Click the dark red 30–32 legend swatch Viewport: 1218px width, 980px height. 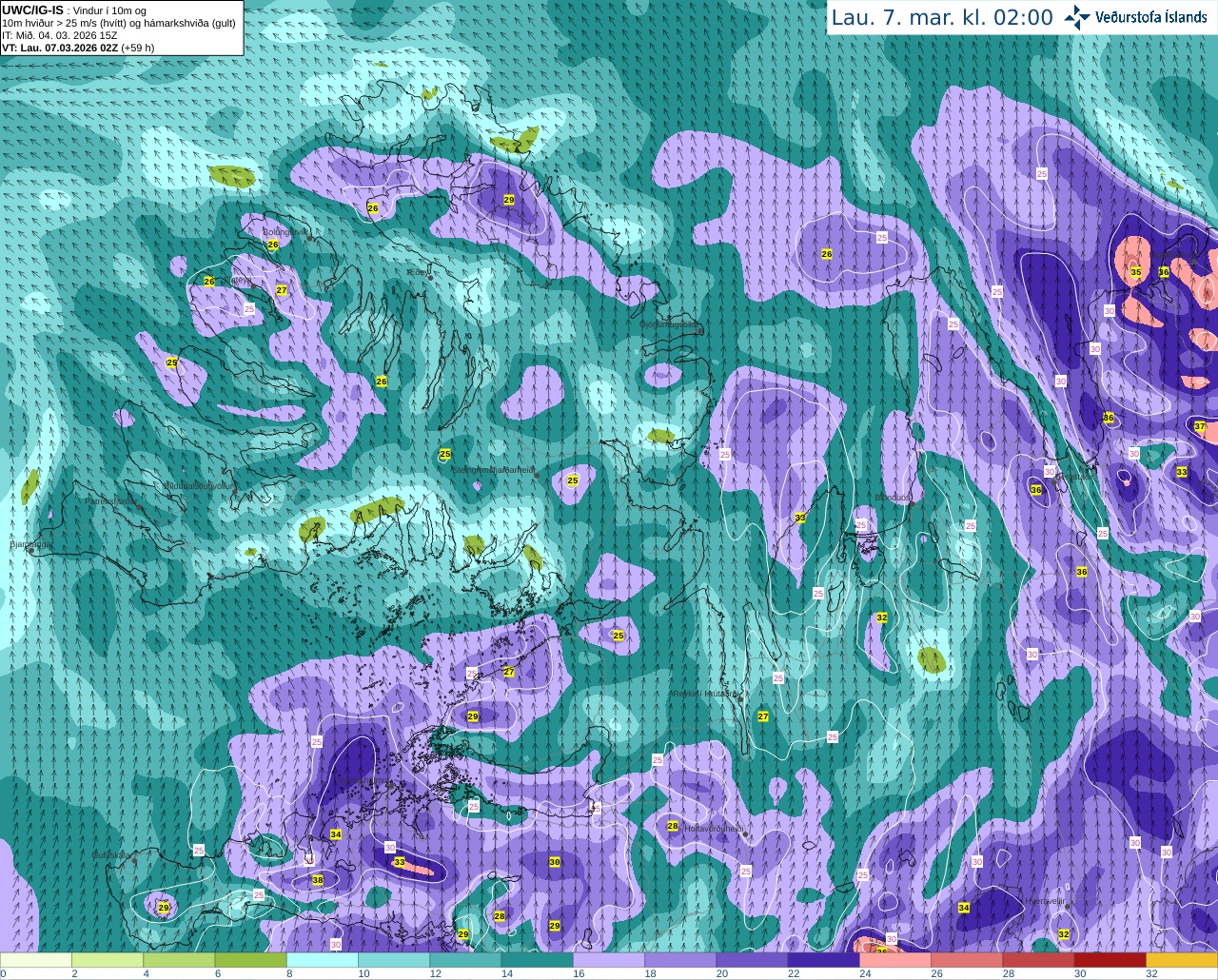1110,960
